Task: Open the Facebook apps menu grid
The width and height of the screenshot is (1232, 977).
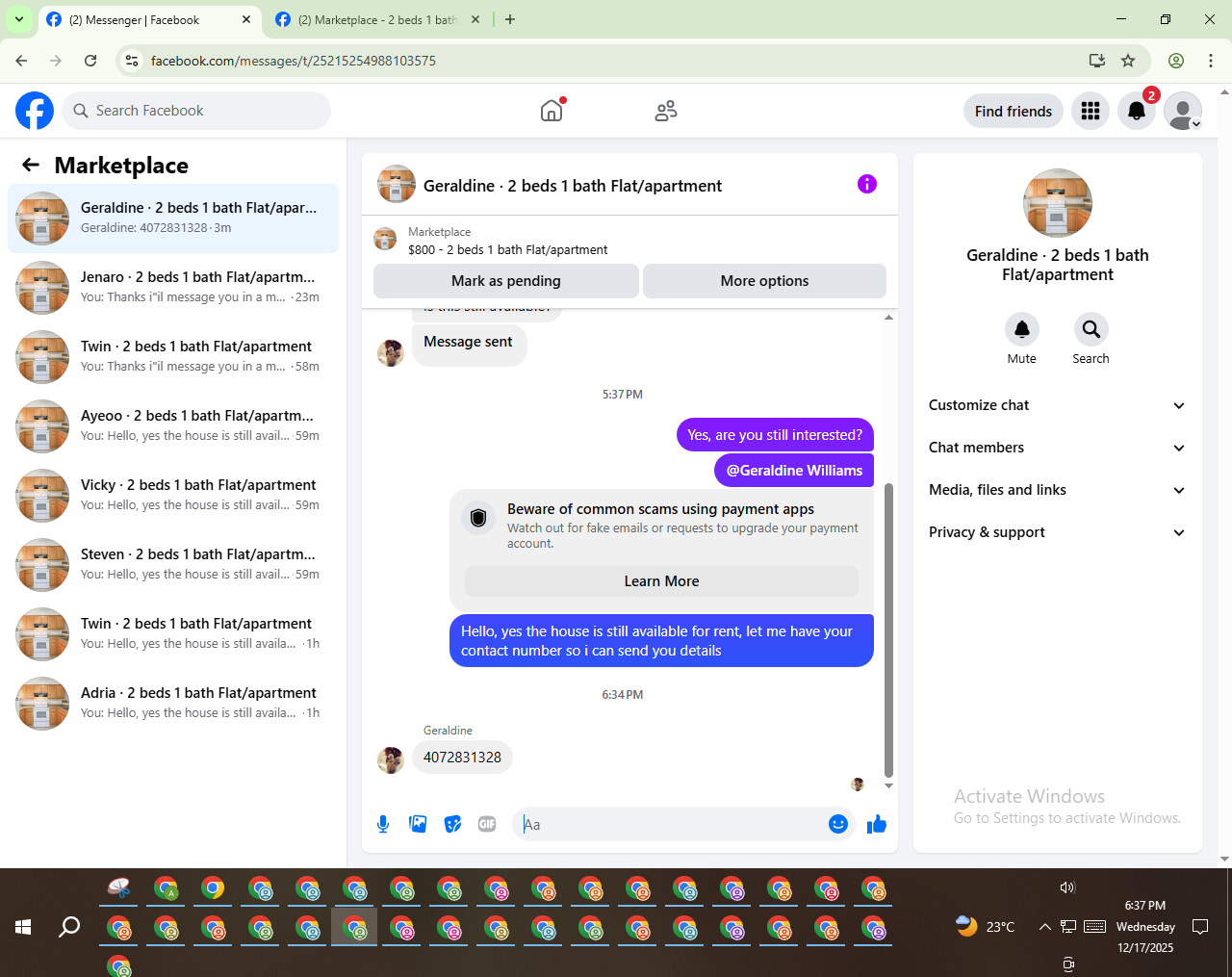Action: 1091,111
